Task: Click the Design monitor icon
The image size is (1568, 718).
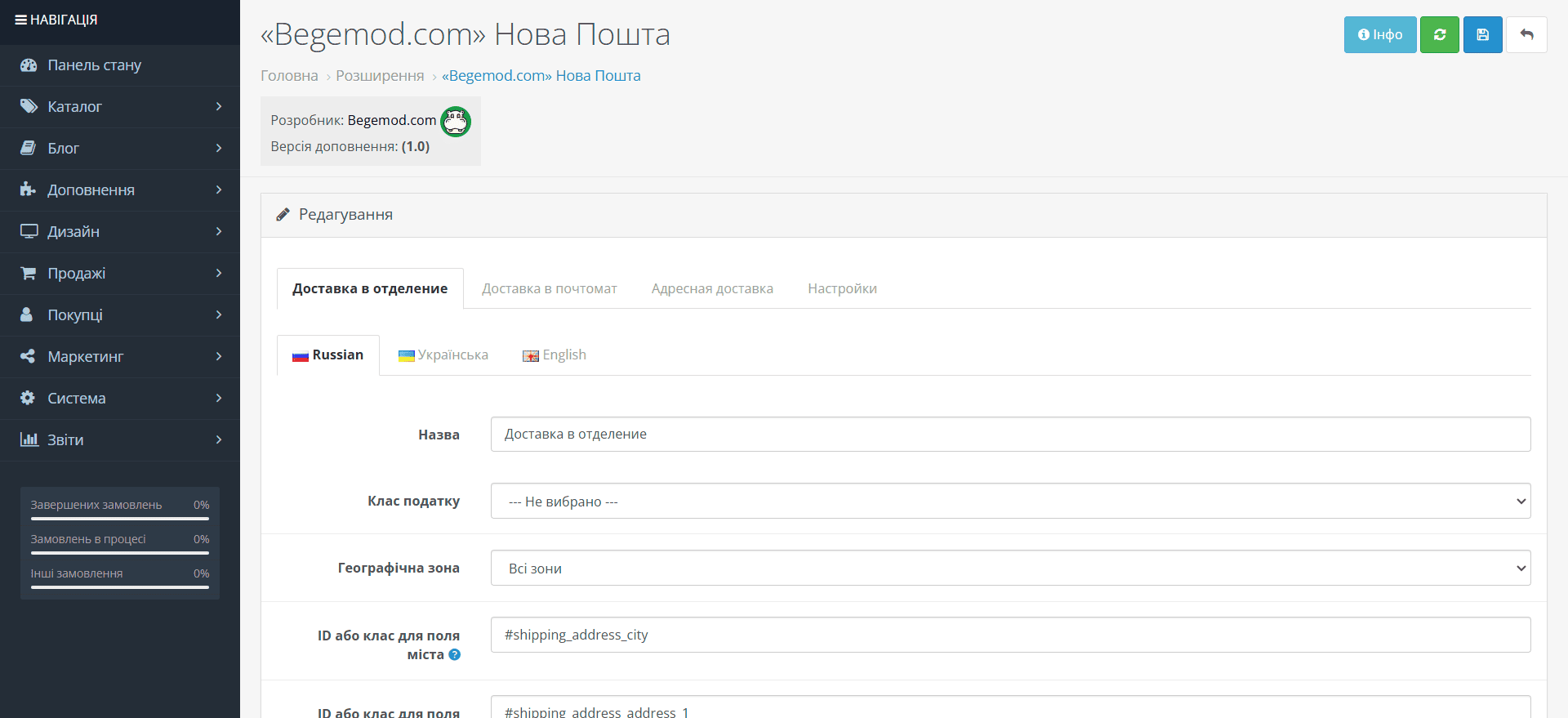Action: point(29,231)
